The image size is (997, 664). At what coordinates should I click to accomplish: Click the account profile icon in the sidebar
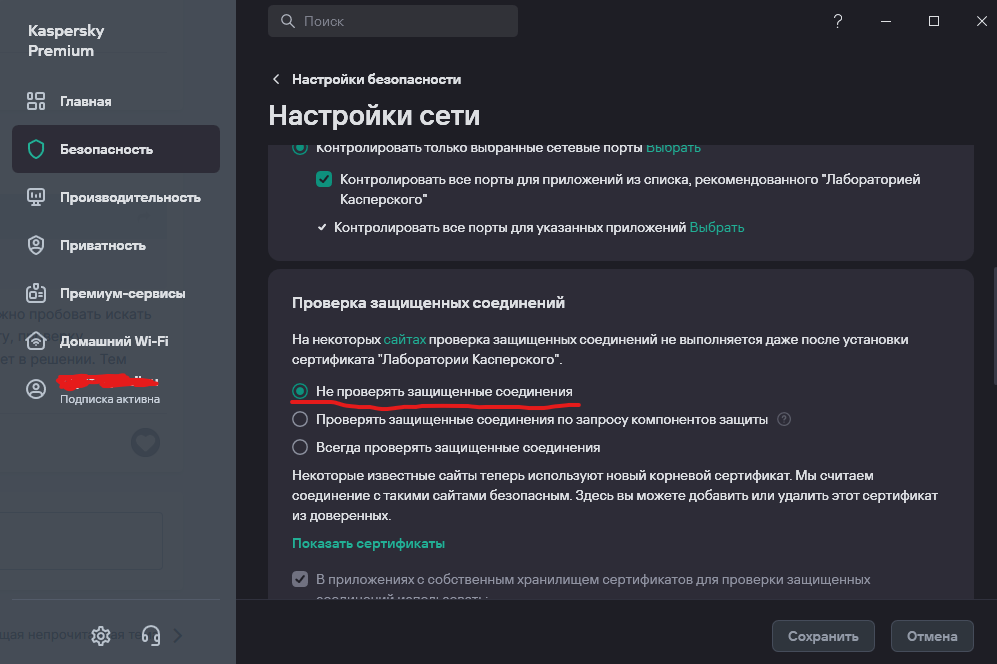click(x=36, y=389)
